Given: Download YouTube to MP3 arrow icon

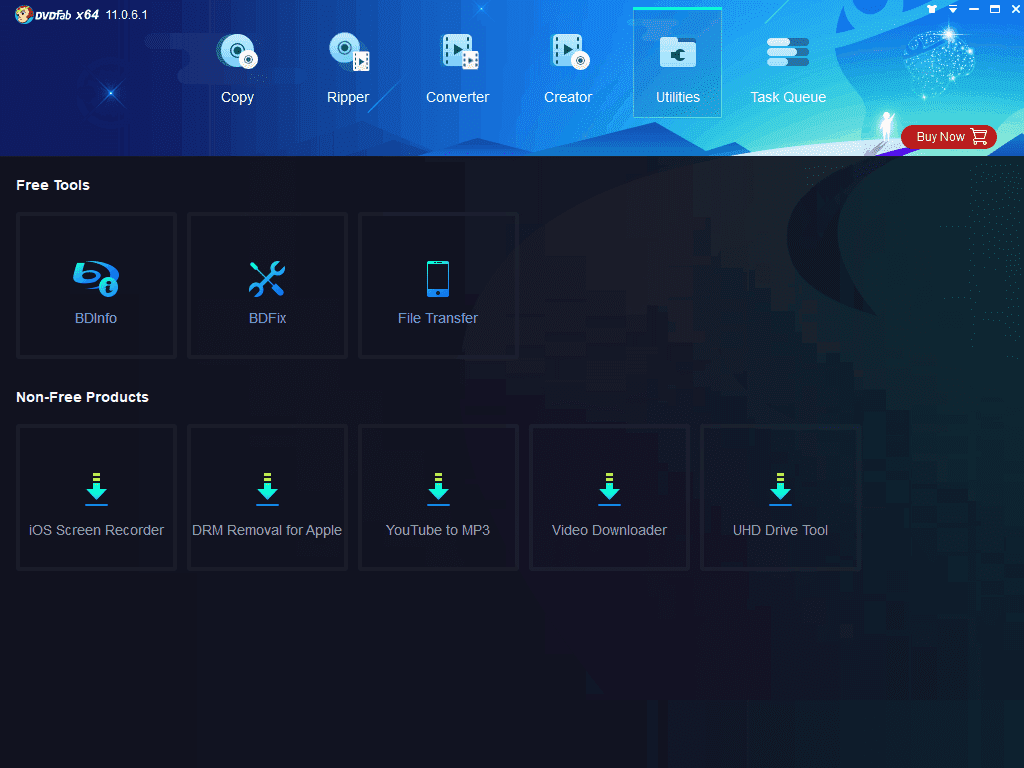Looking at the screenshot, I should [438, 489].
